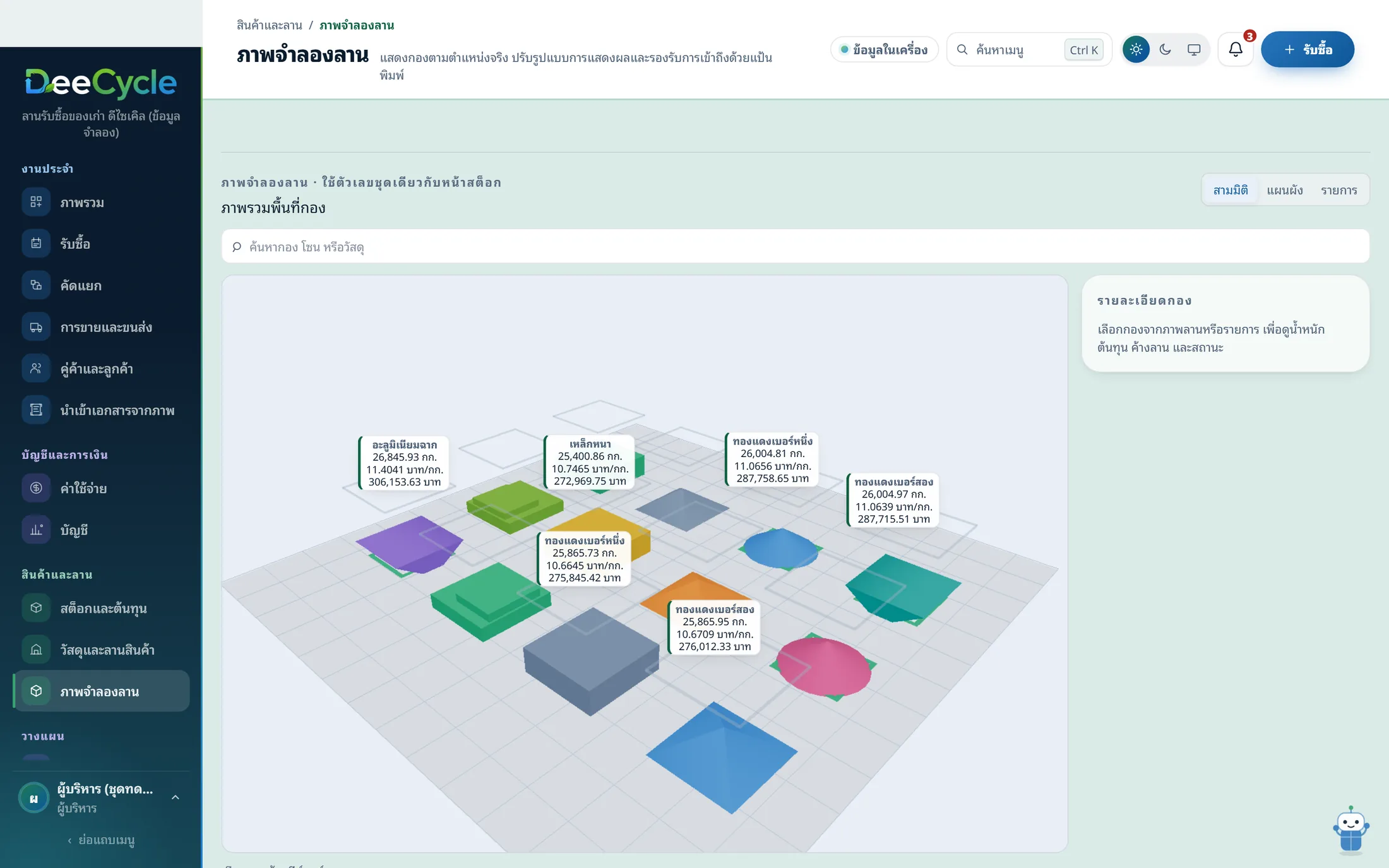Click the บัญชี chart icon

[36, 530]
